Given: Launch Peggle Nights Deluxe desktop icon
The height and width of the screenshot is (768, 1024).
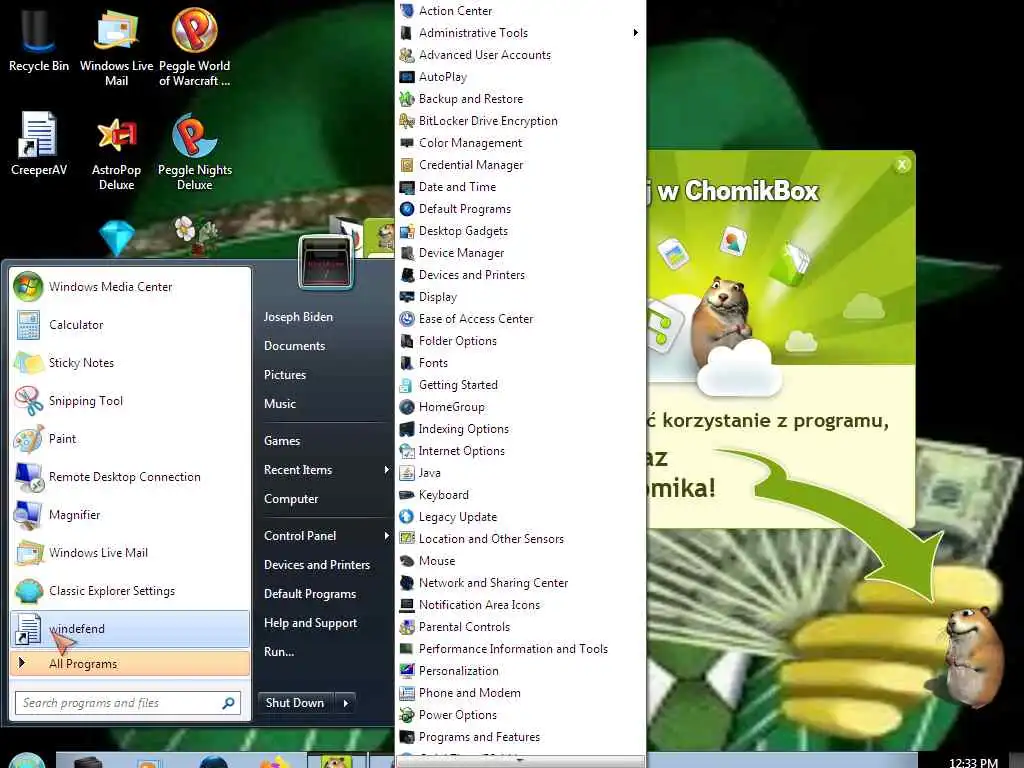Looking at the screenshot, I should tap(195, 152).
